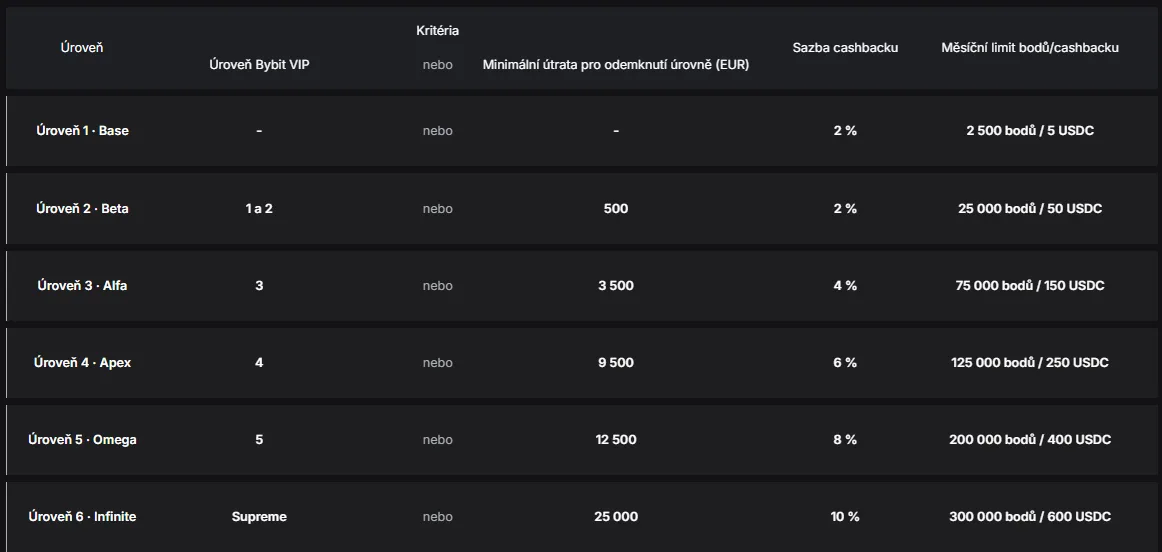The width and height of the screenshot is (1162, 552).
Task: Select the Měsíční limit bodů/cashbacku header
Action: [x=1030, y=47]
